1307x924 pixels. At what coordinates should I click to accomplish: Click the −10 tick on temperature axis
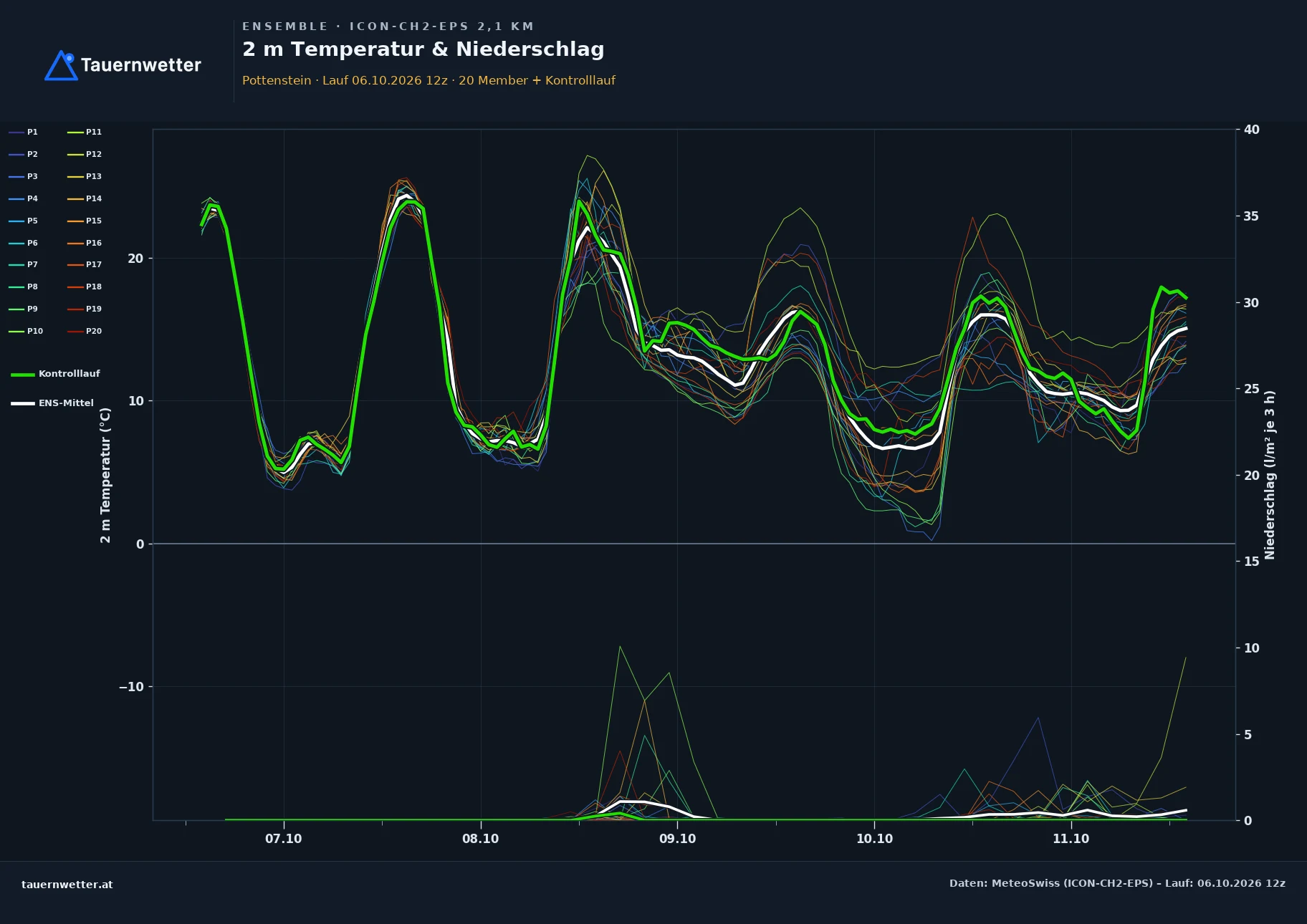click(x=131, y=687)
